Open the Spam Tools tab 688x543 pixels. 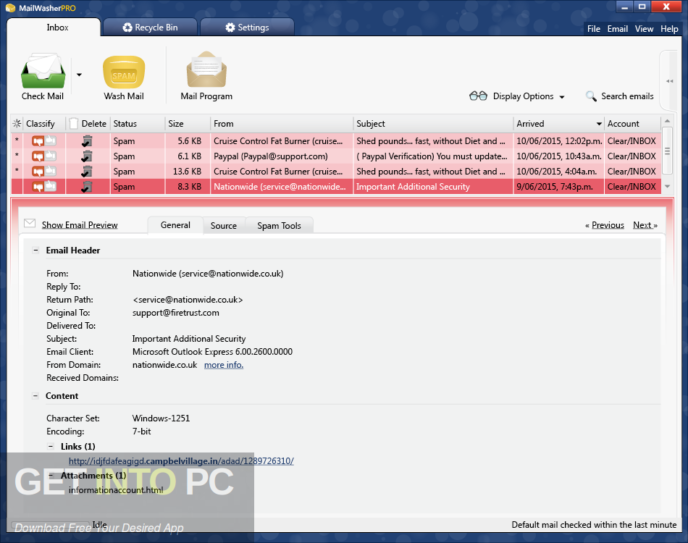(x=279, y=225)
